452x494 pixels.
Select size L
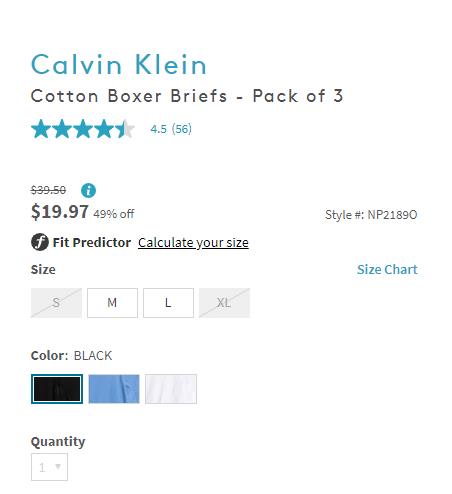(x=168, y=303)
